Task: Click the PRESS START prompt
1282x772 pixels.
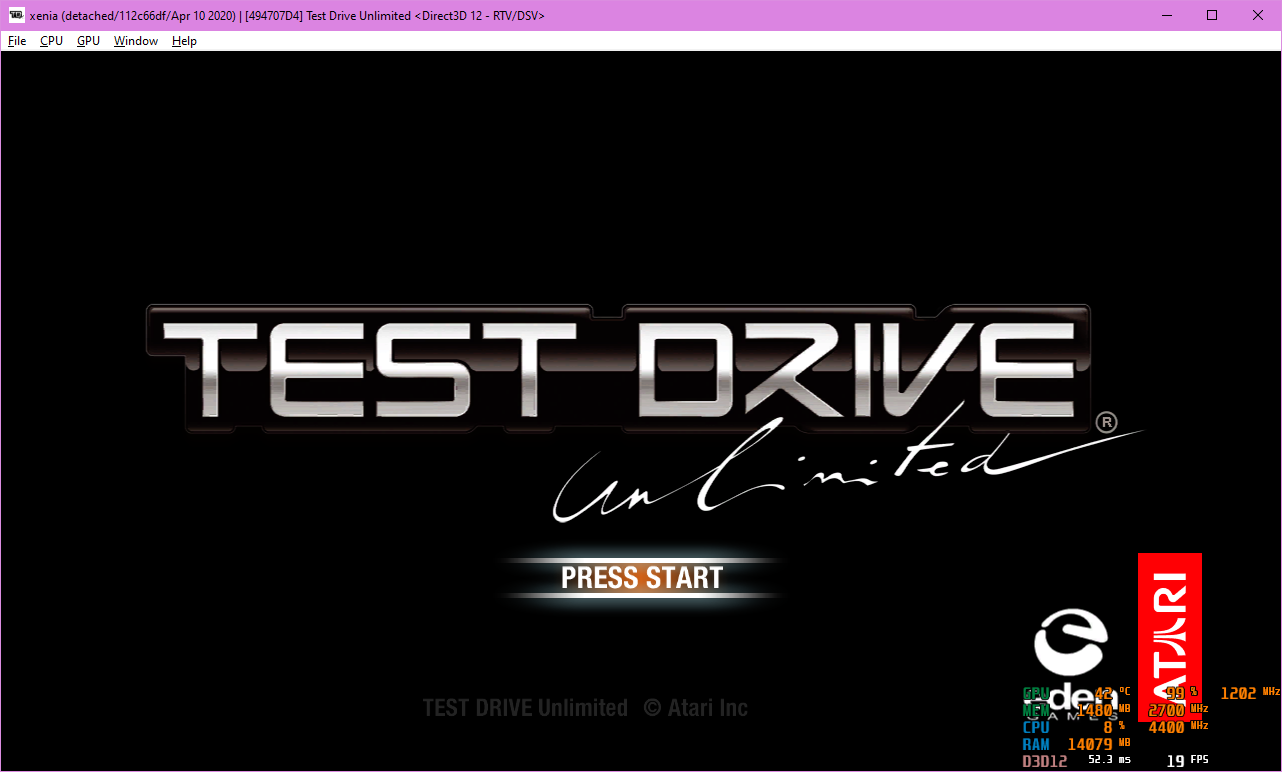Action: pyautogui.click(x=642, y=578)
